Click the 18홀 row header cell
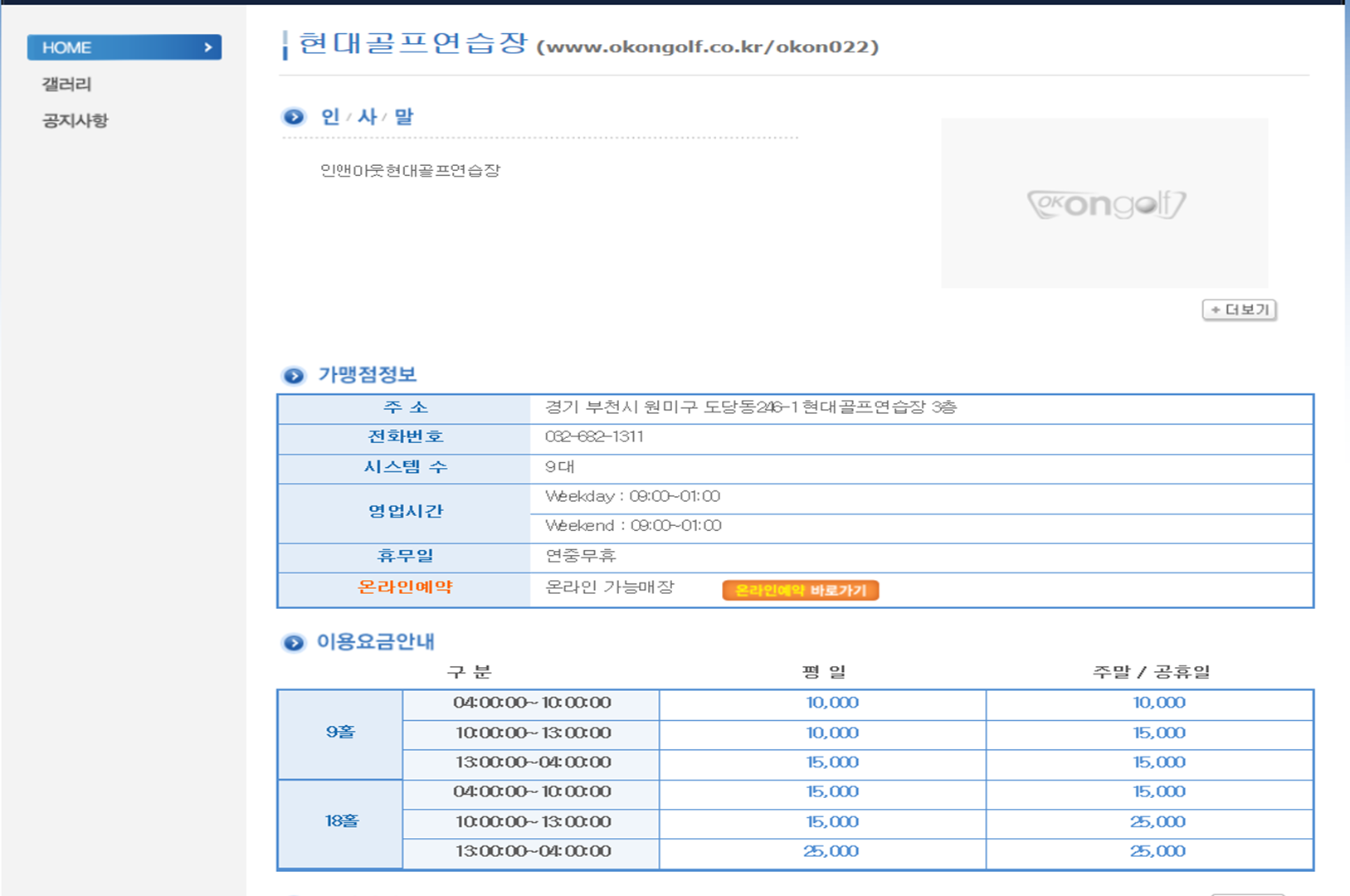 [341, 821]
